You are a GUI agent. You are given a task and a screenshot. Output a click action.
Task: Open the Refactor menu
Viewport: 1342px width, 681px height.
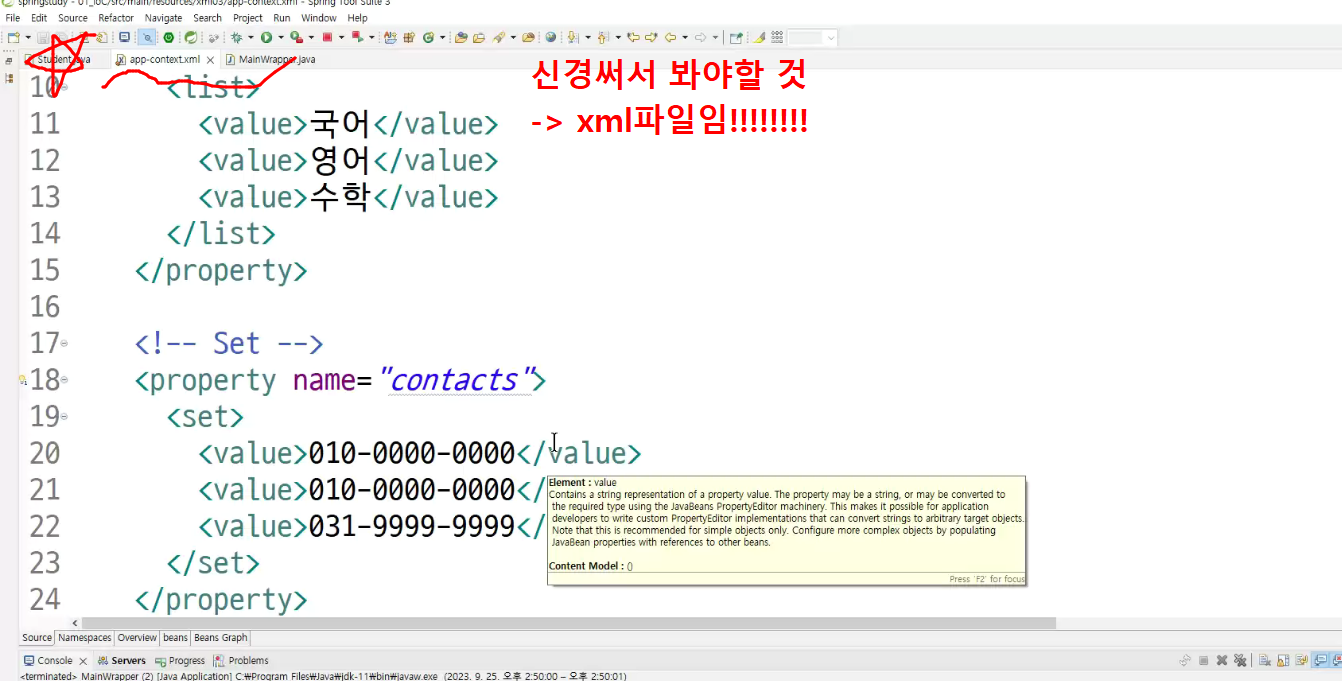[x=116, y=18]
